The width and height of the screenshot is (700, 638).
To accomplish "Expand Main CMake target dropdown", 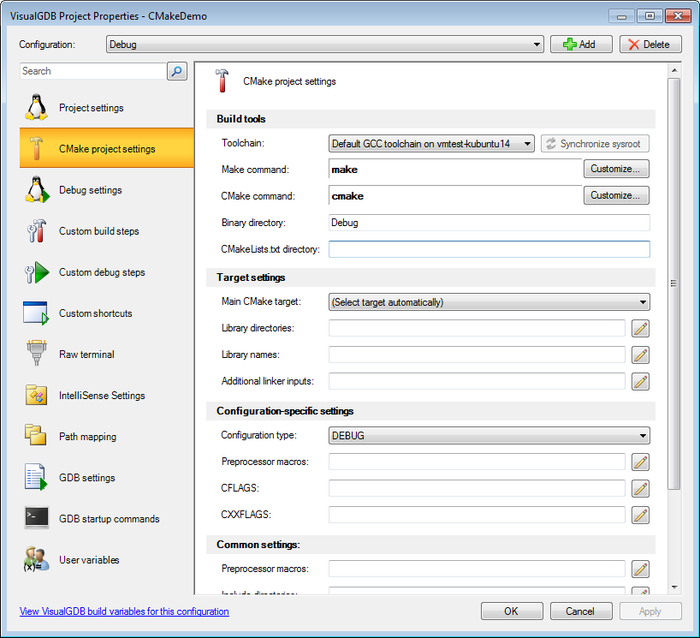I will coord(489,302).
